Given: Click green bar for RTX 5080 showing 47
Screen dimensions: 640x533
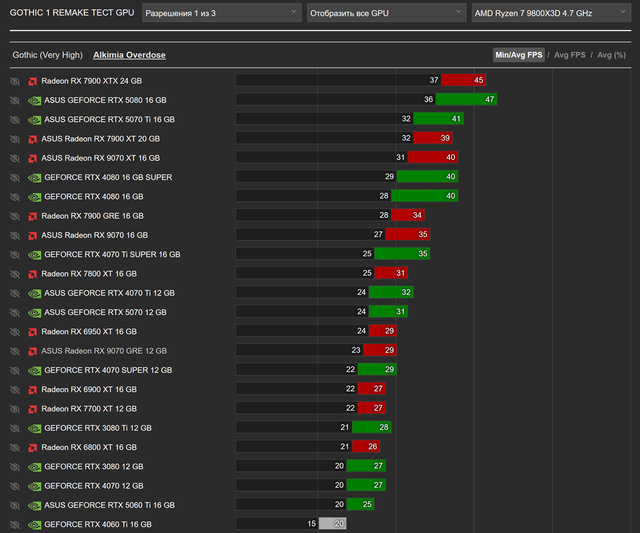Looking at the screenshot, I should point(466,99).
